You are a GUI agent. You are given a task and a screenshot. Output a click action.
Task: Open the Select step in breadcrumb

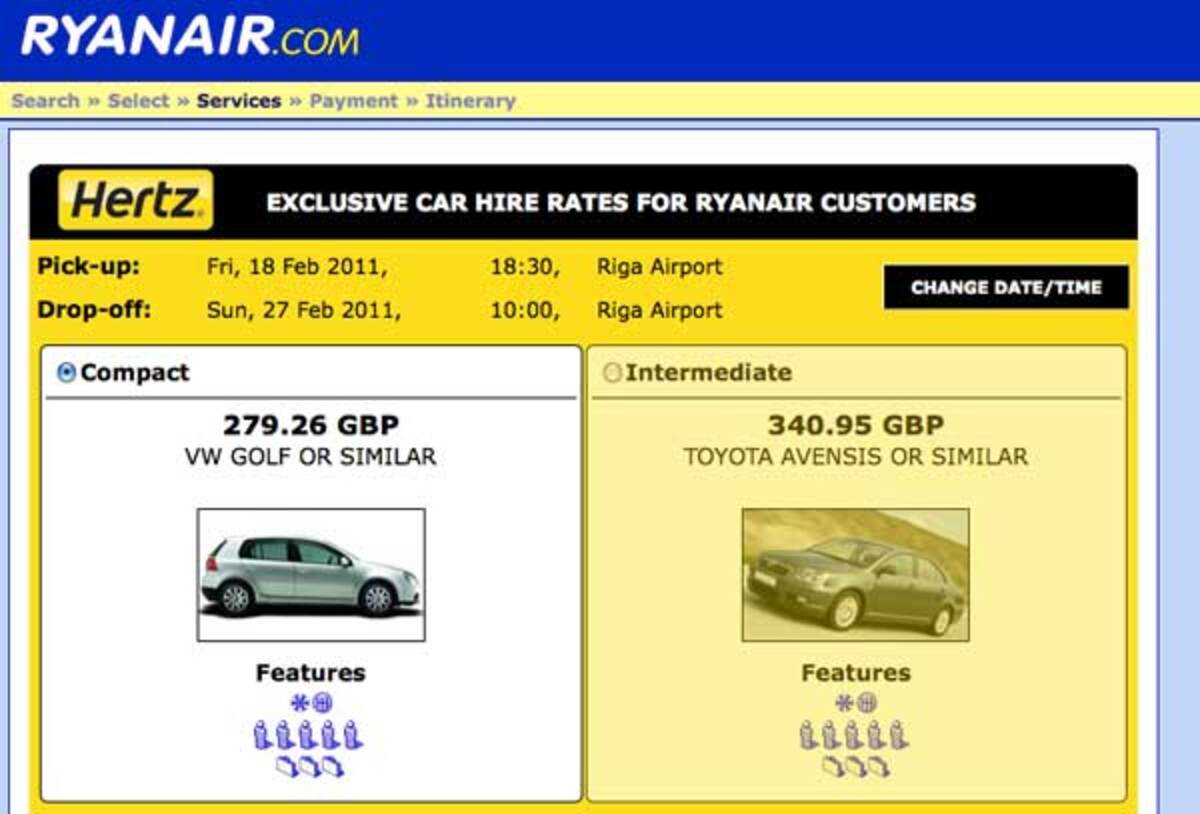138,101
